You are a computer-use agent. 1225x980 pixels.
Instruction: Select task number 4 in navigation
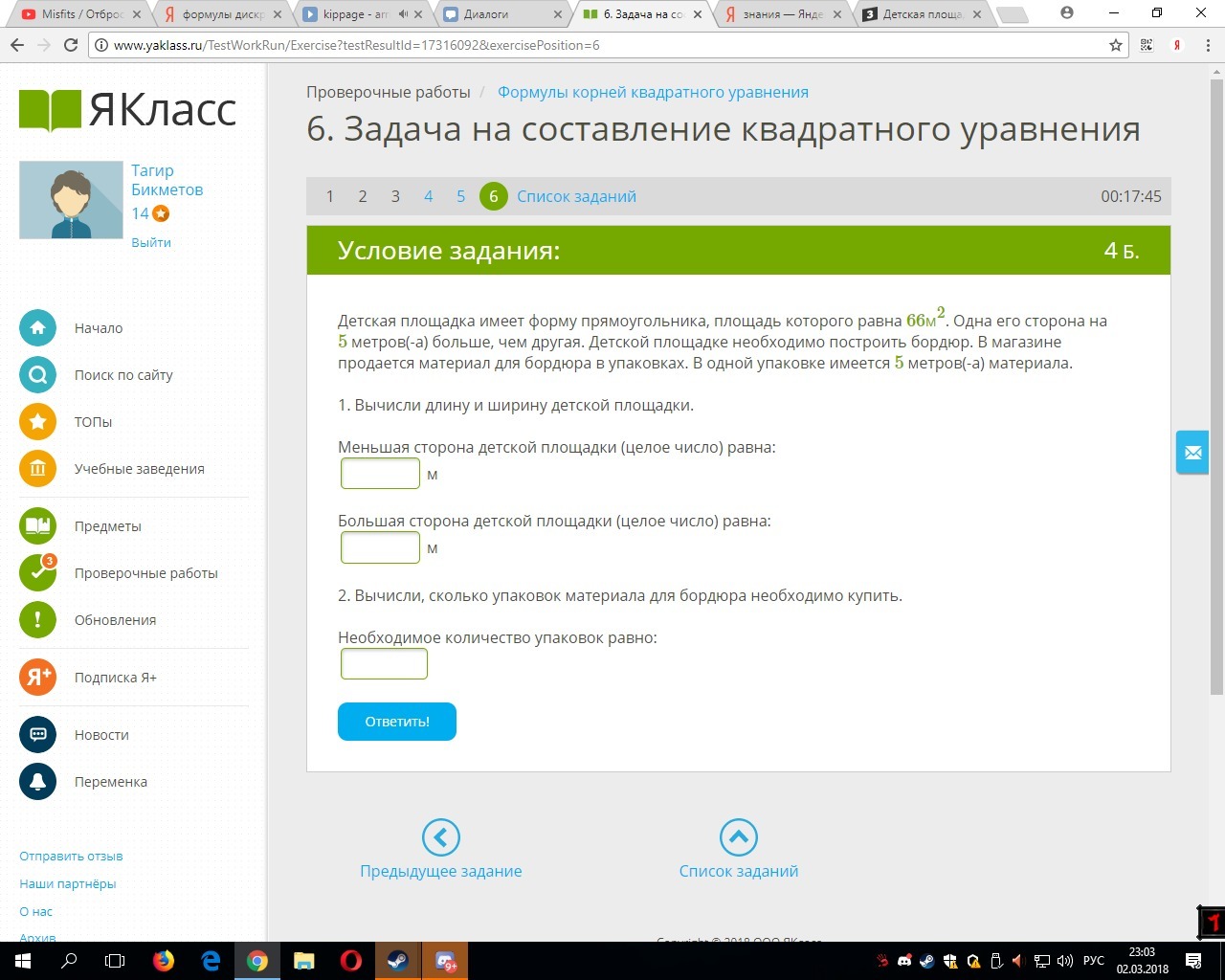[428, 196]
